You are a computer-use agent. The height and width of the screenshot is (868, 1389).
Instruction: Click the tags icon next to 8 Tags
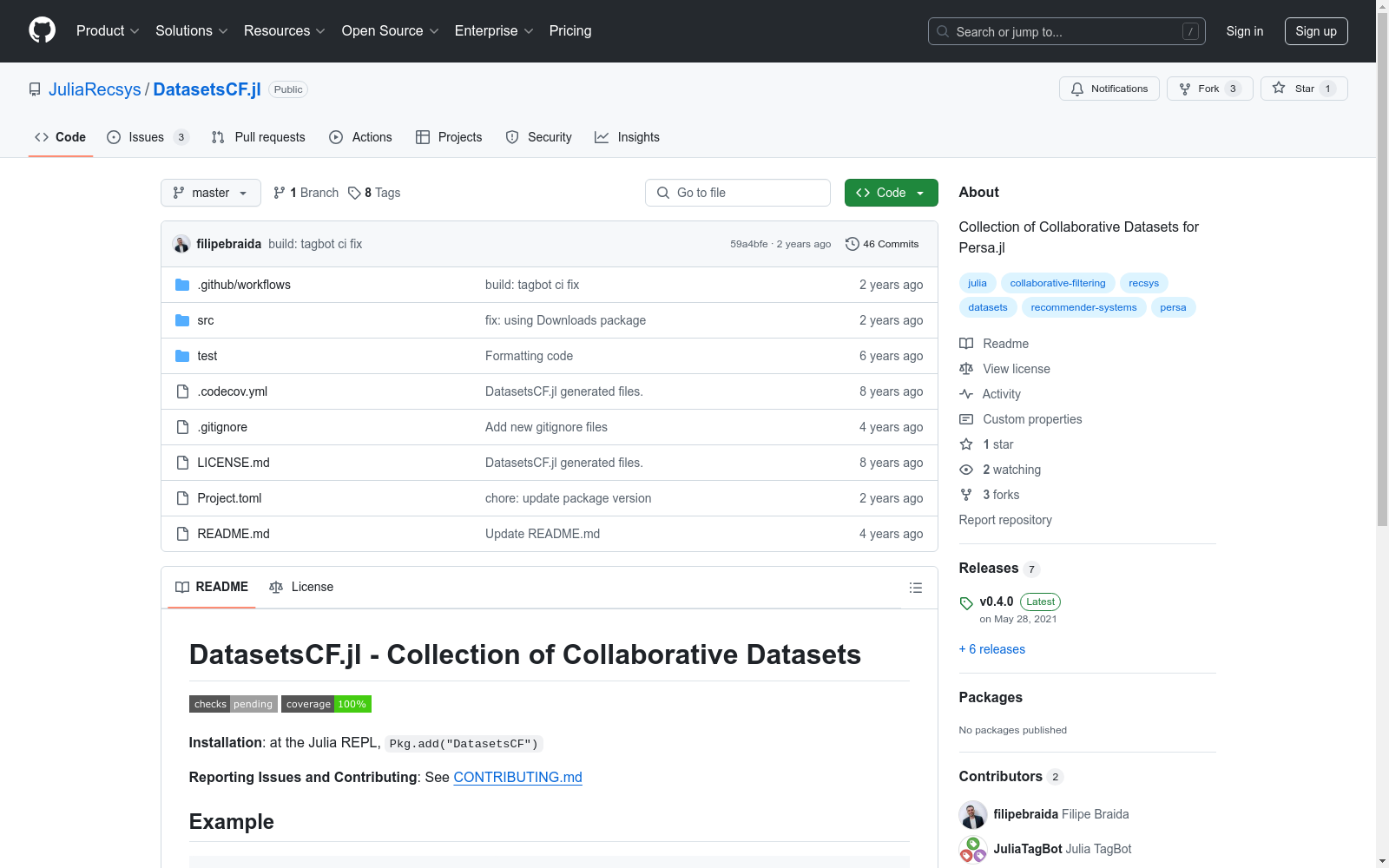tap(354, 193)
